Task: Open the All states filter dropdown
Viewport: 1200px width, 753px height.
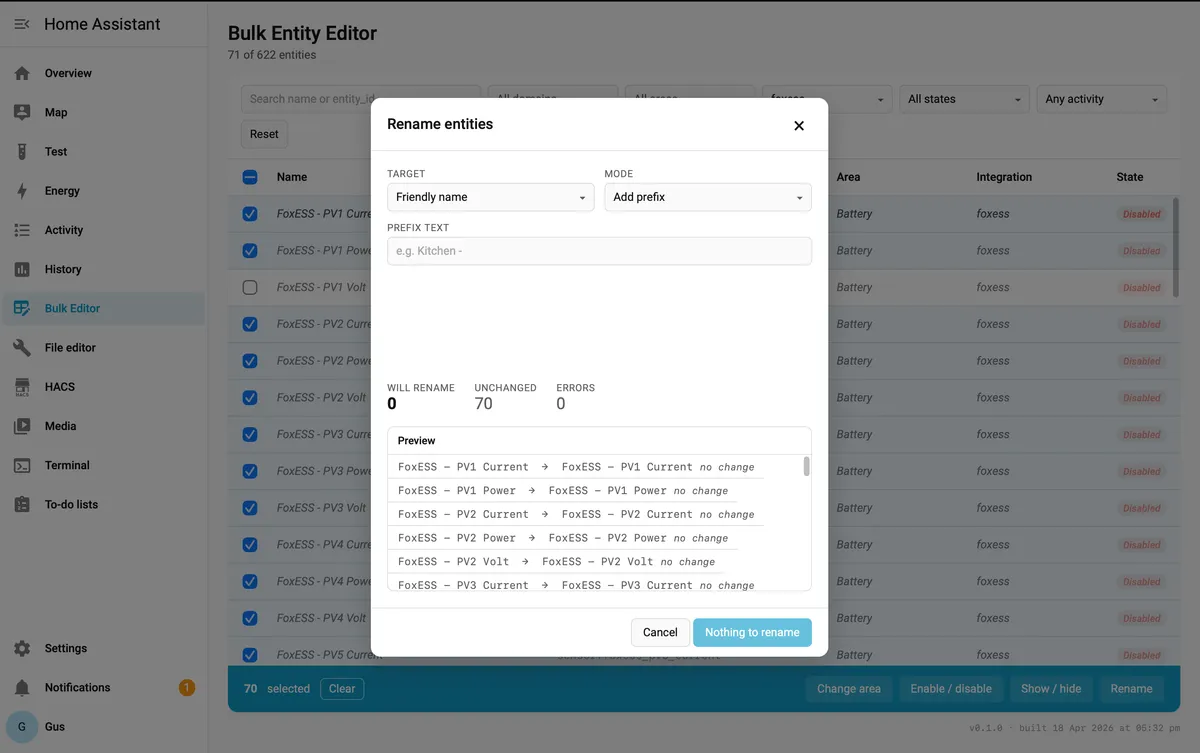Action: (x=964, y=99)
